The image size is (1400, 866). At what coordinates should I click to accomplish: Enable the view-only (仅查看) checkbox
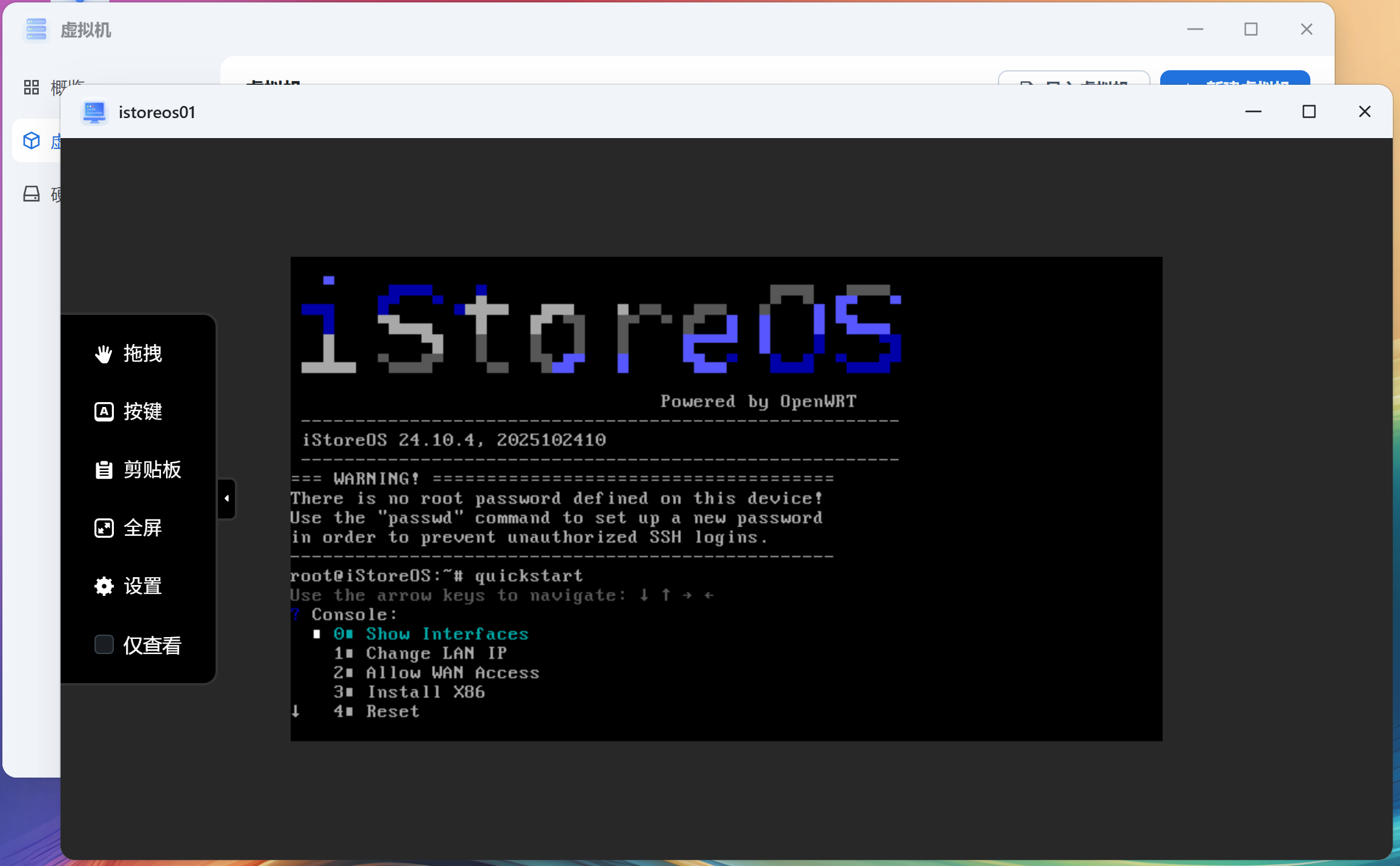(104, 644)
